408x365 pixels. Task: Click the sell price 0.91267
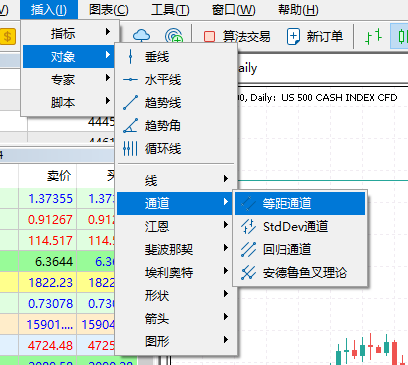click(x=50, y=220)
